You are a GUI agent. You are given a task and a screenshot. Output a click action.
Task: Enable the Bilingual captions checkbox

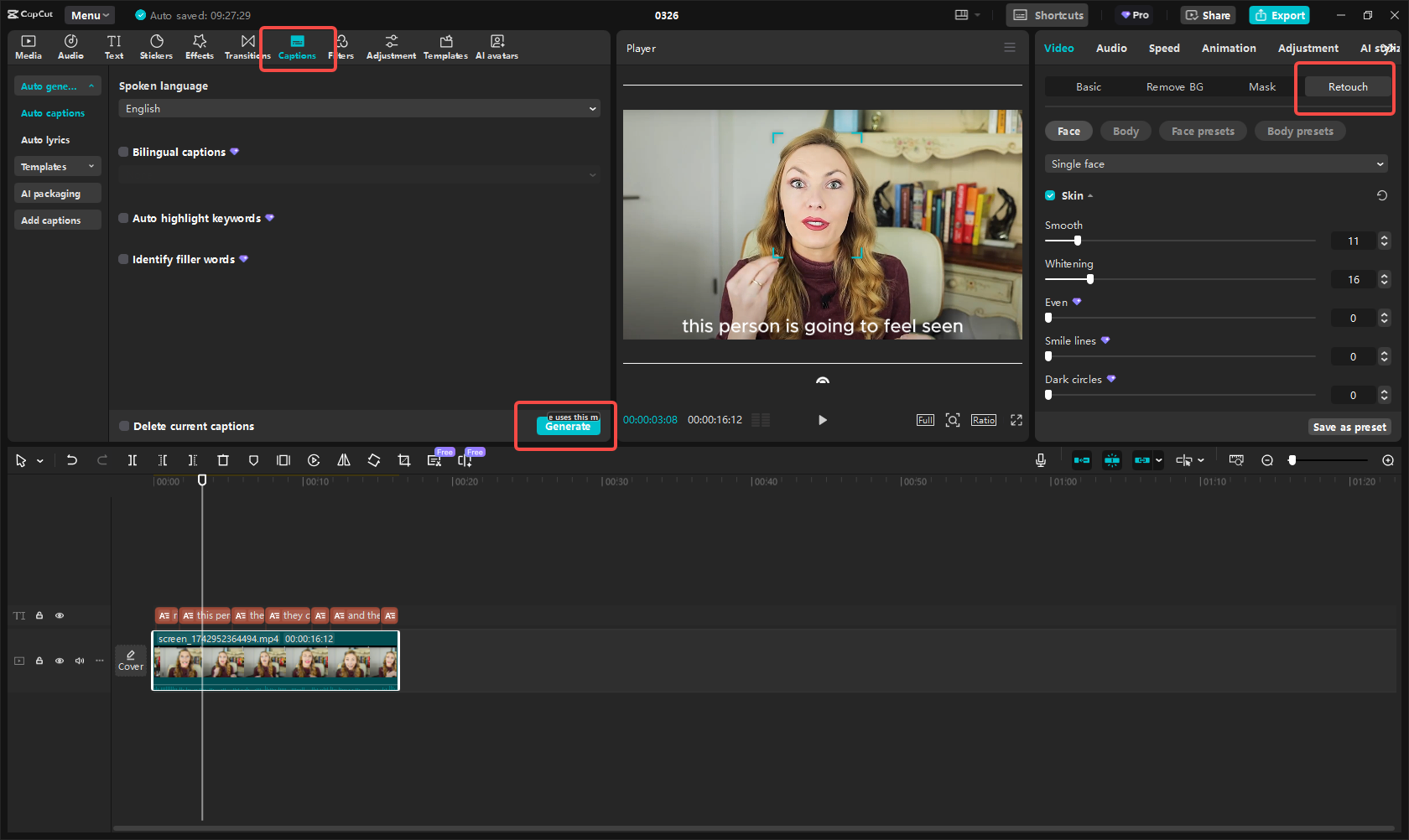pyautogui.click(x=123, y=152)
